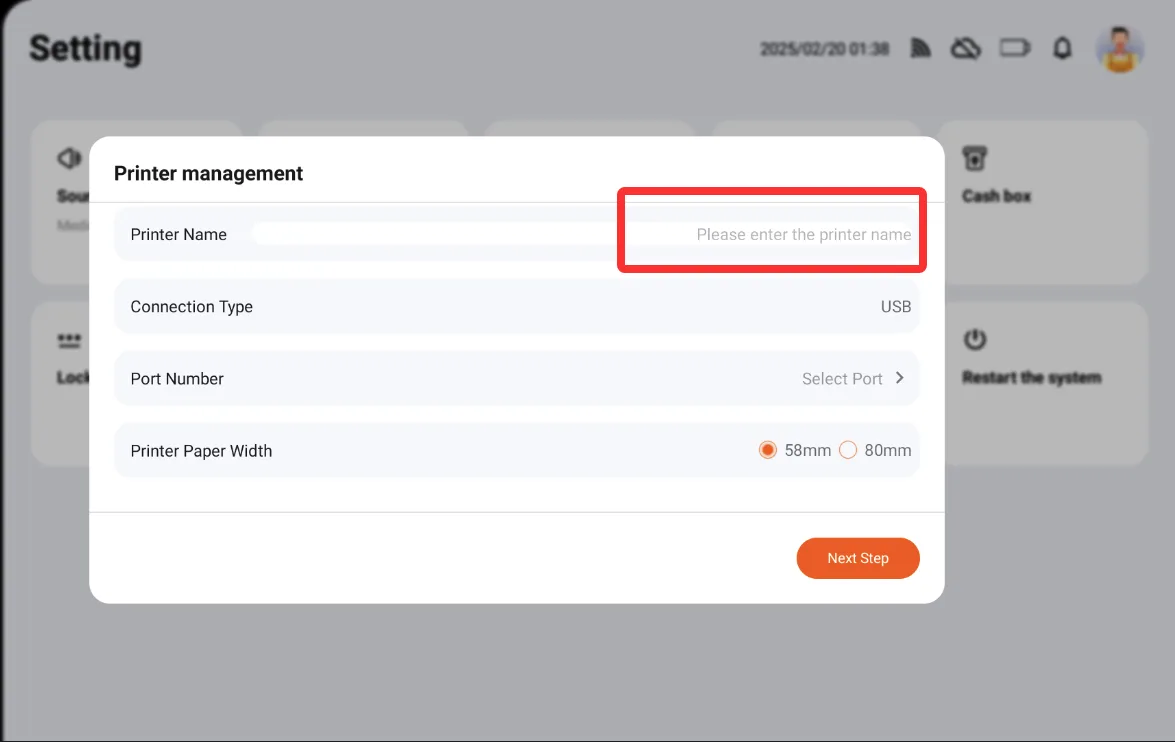Click the Cash box settings label
The height and width of the screenshot is (742, 1175).
[x=997, y=196]
